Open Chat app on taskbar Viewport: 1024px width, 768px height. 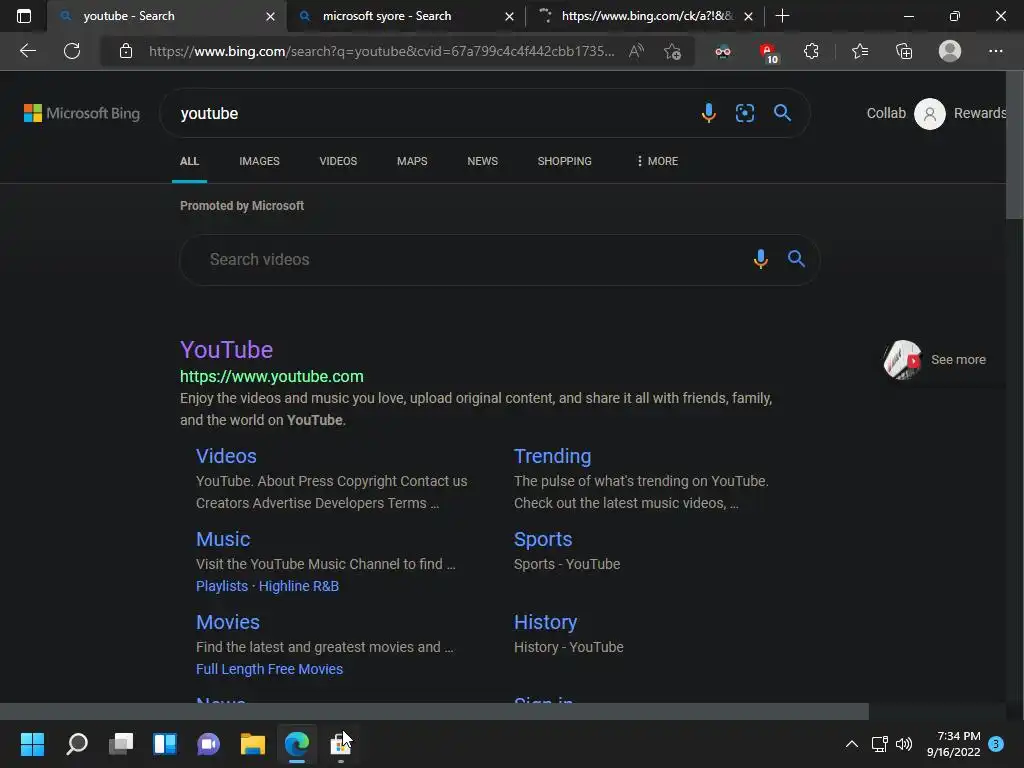208,744
